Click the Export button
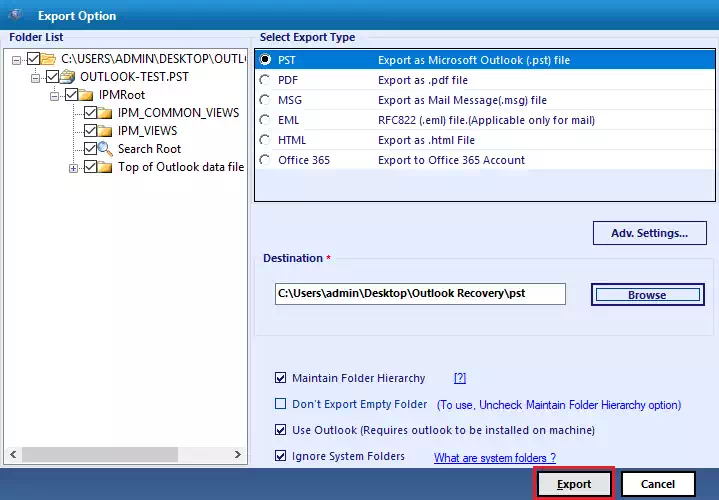 tap(574, 484)
